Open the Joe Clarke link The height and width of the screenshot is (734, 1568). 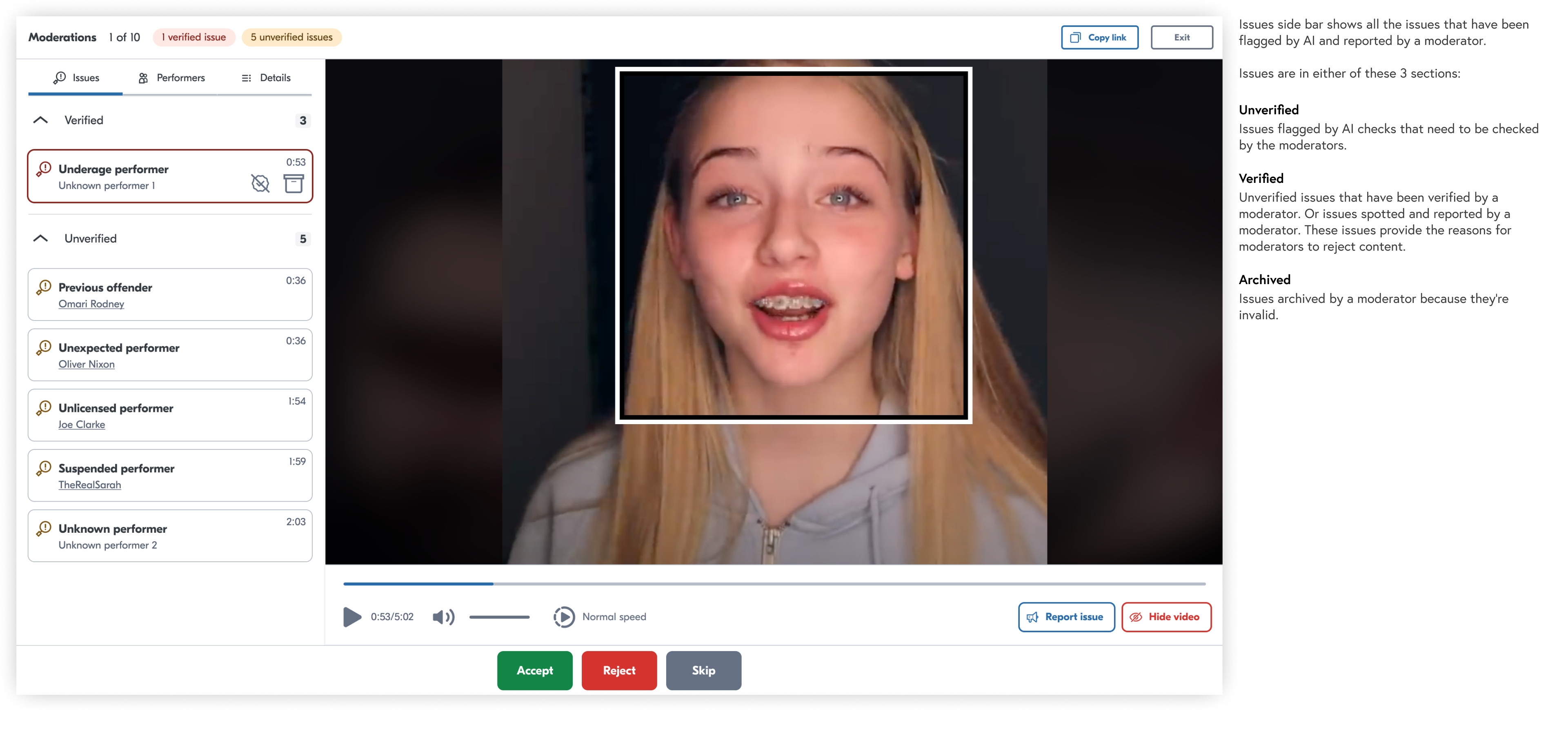82,424
